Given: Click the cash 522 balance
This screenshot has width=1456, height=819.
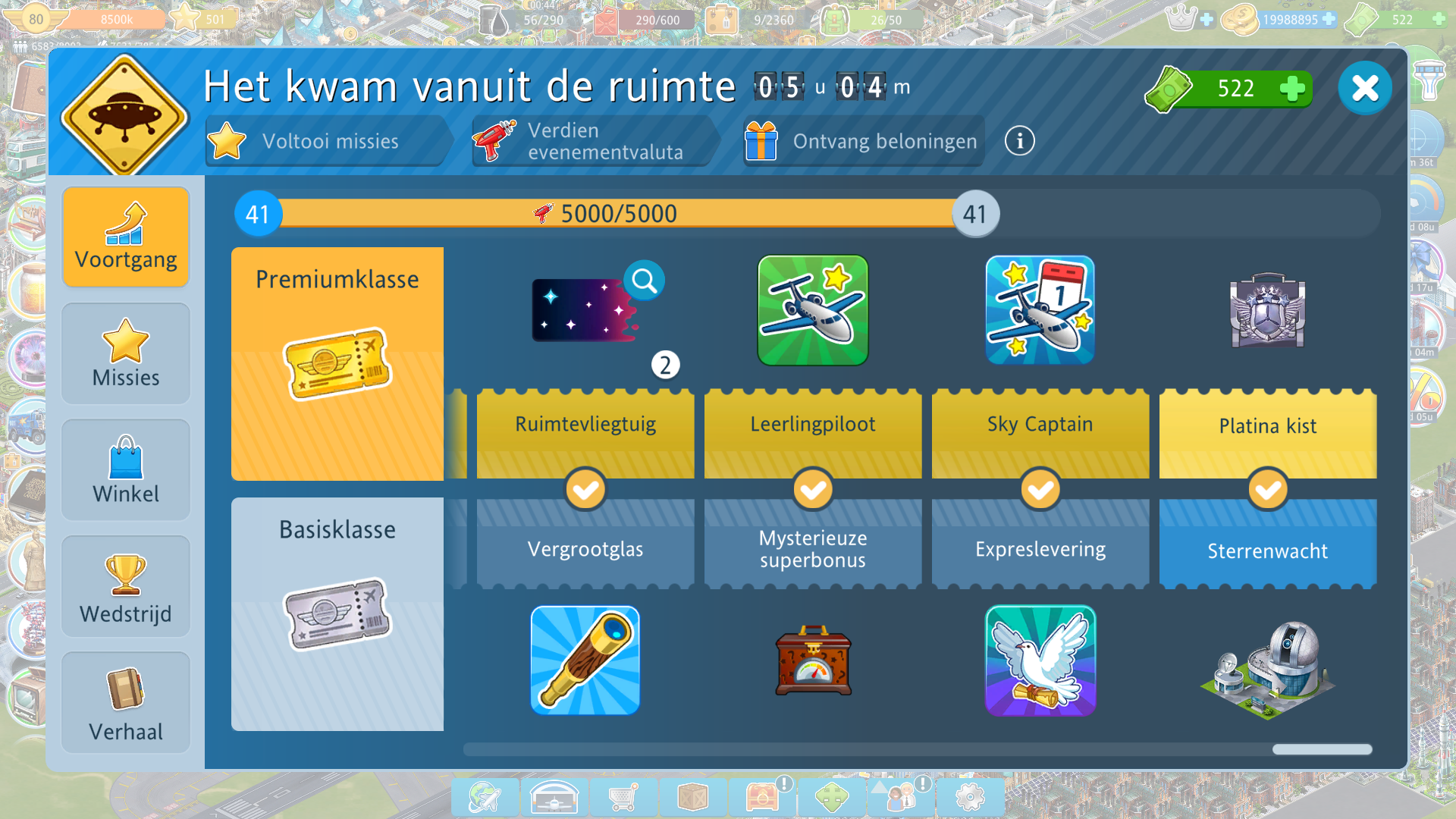Looking at the screenshot, I should 1235,89.
